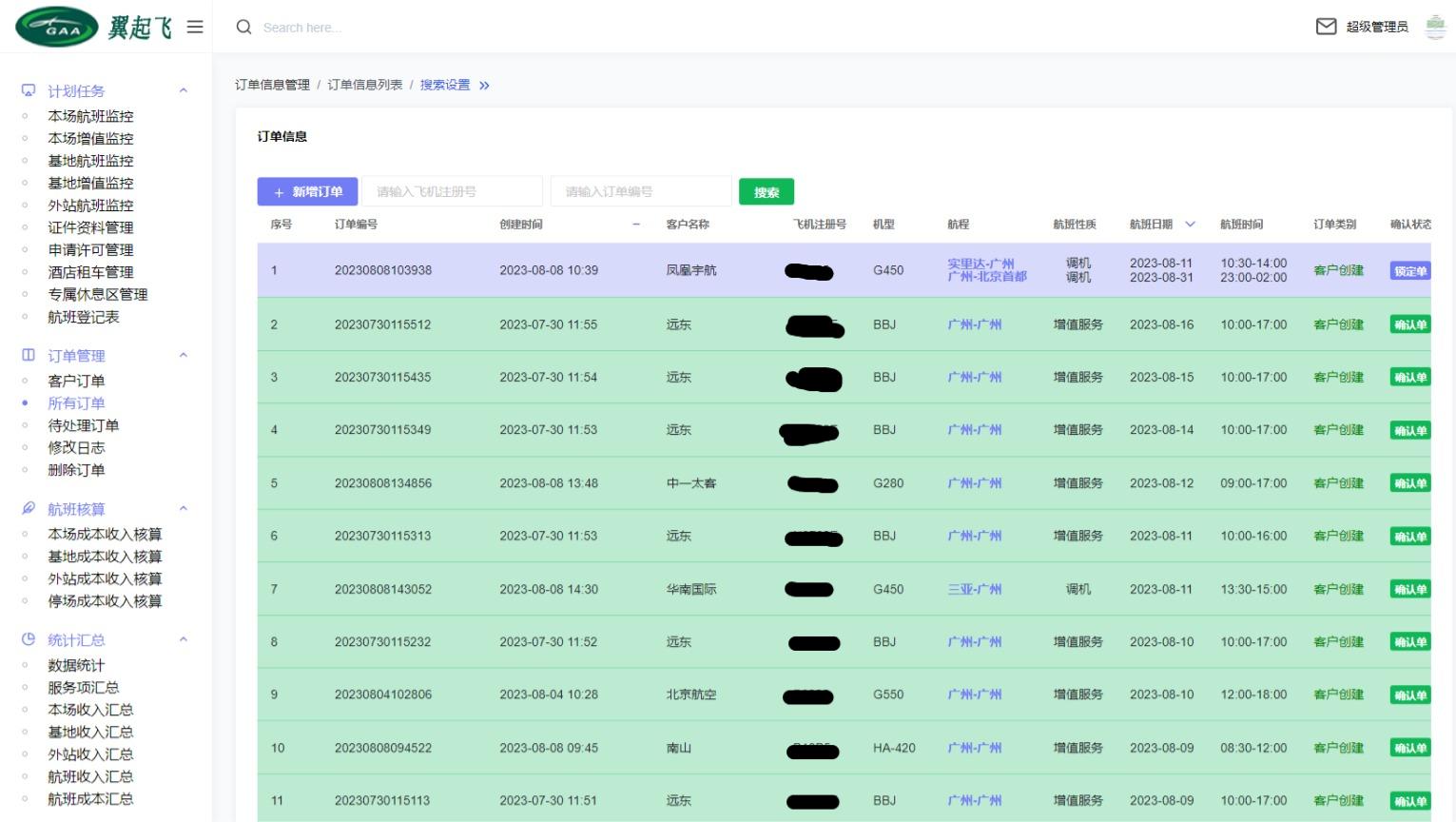Sort by 航班日期 column arrow
1456x822 pixels.
[1190, 225]
